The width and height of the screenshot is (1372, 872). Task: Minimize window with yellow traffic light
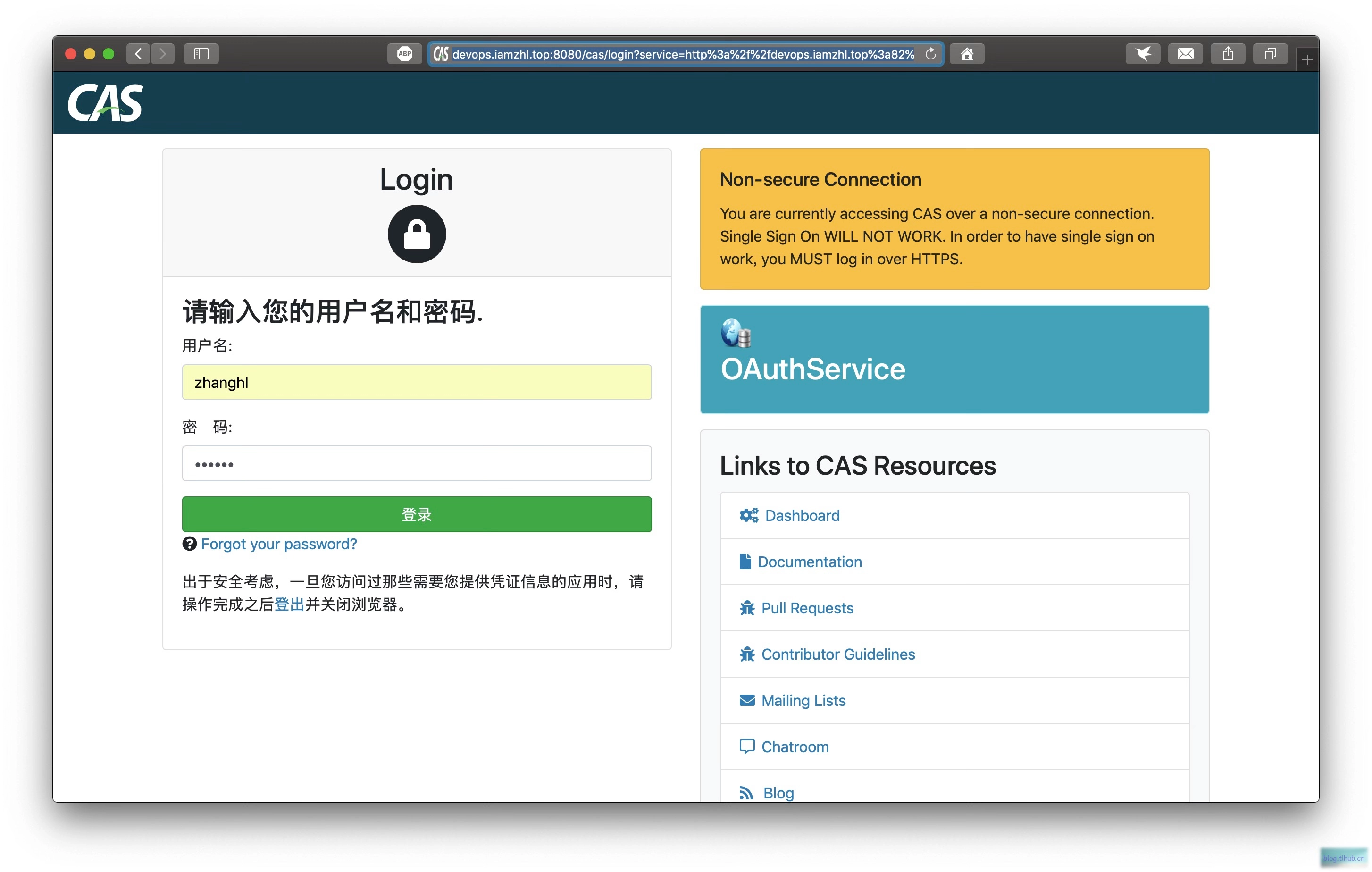(90, 54)
